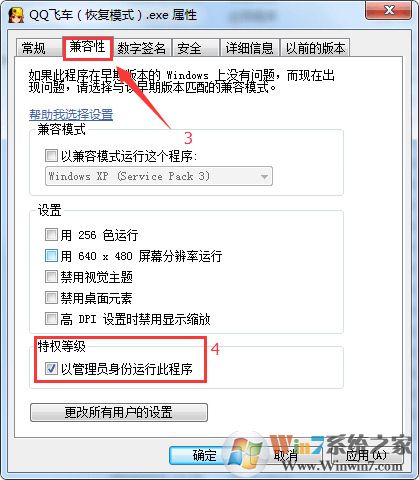Image resolution: width=419 pixels, height=480 pixels.
Task: Open the 详细信息 tab
Action: pyautogui.click(x=249, y=48)
